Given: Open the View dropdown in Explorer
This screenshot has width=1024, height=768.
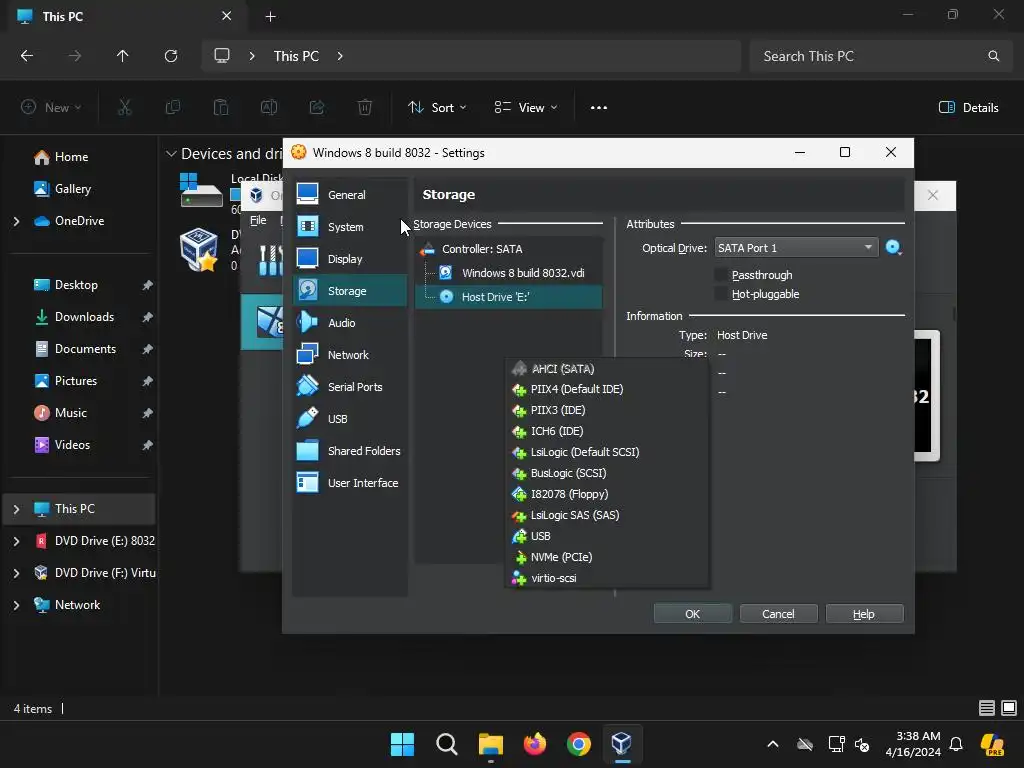Looking at the screenshot, I should 526,108.
